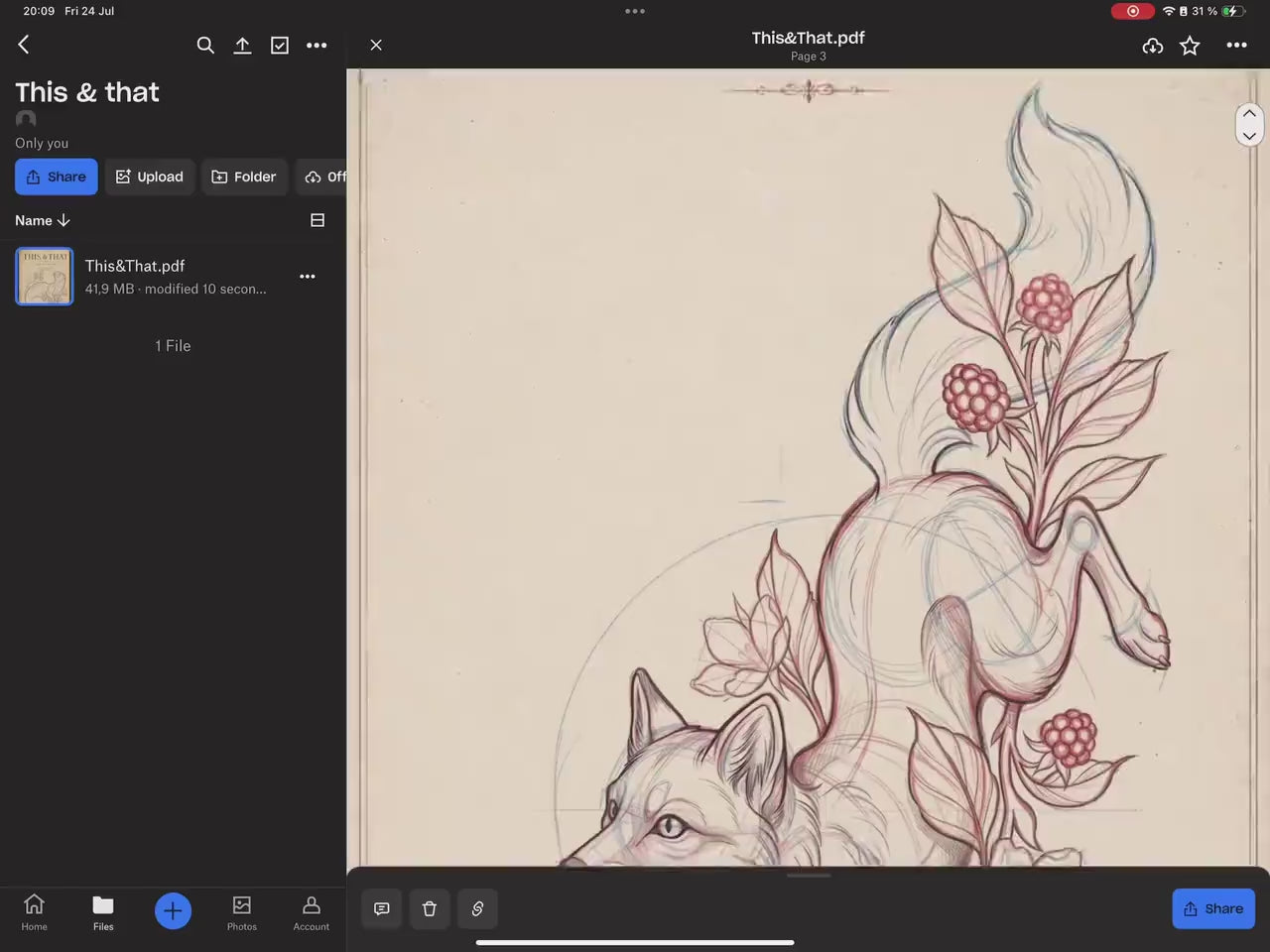The image size is (1270, 952).
Task: Tap the bottom sheet grabber handle
Action: 809,876
